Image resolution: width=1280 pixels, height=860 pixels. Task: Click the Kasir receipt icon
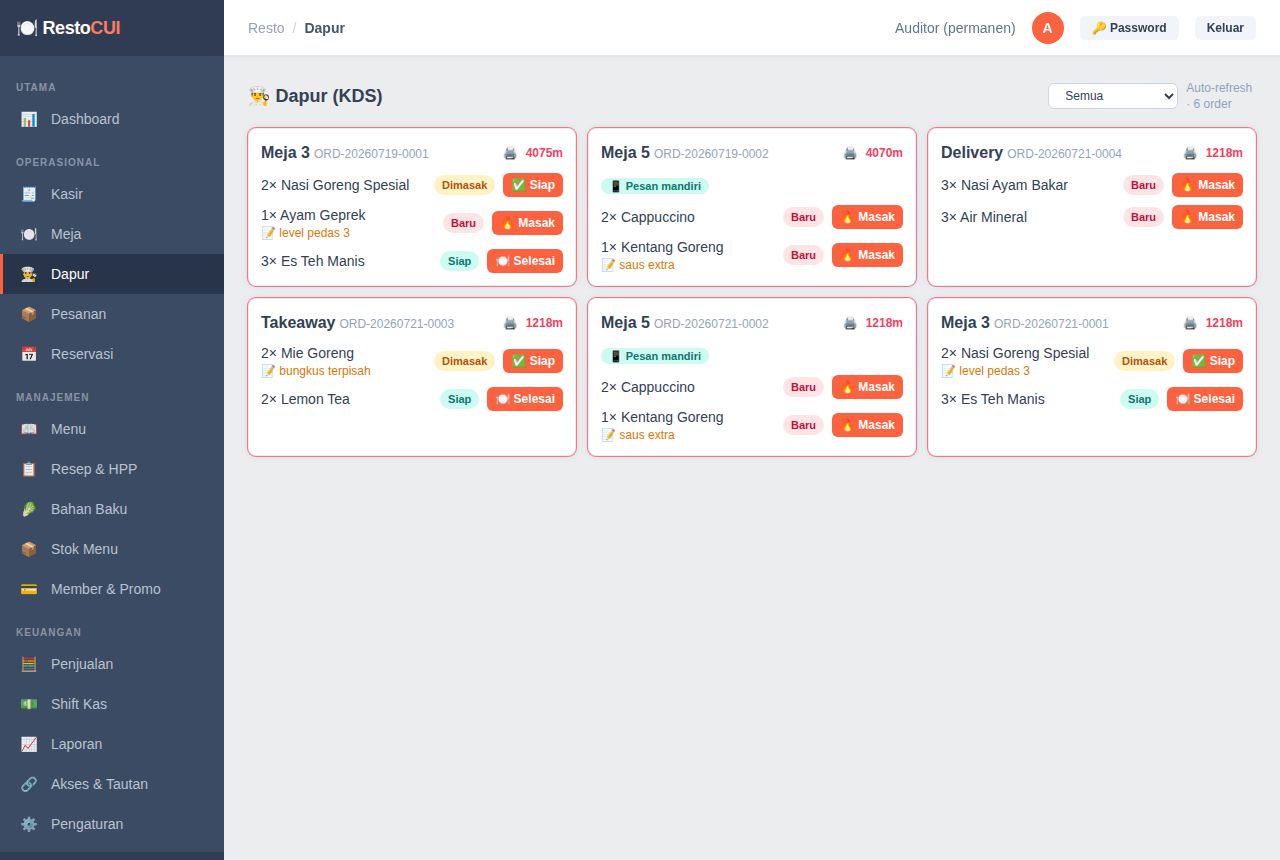(29, 194)
